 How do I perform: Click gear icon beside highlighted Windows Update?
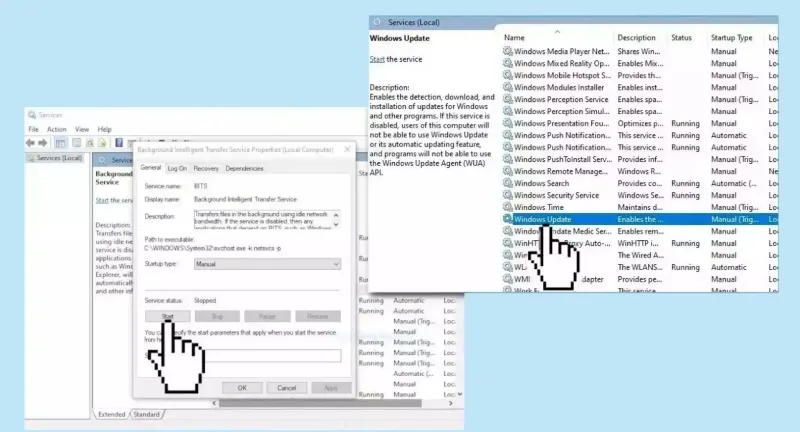click(x=508, y=219)
